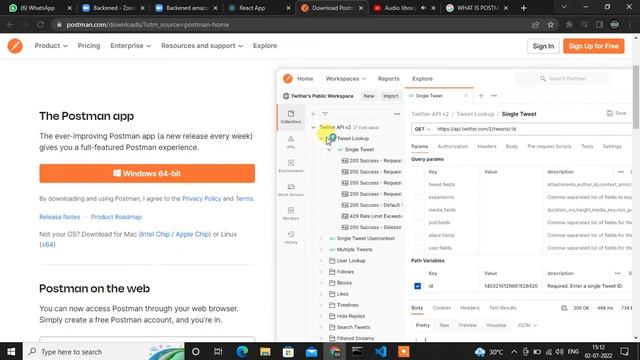Open the notifications center icon
640x360 pixels.
pos(624,351)
